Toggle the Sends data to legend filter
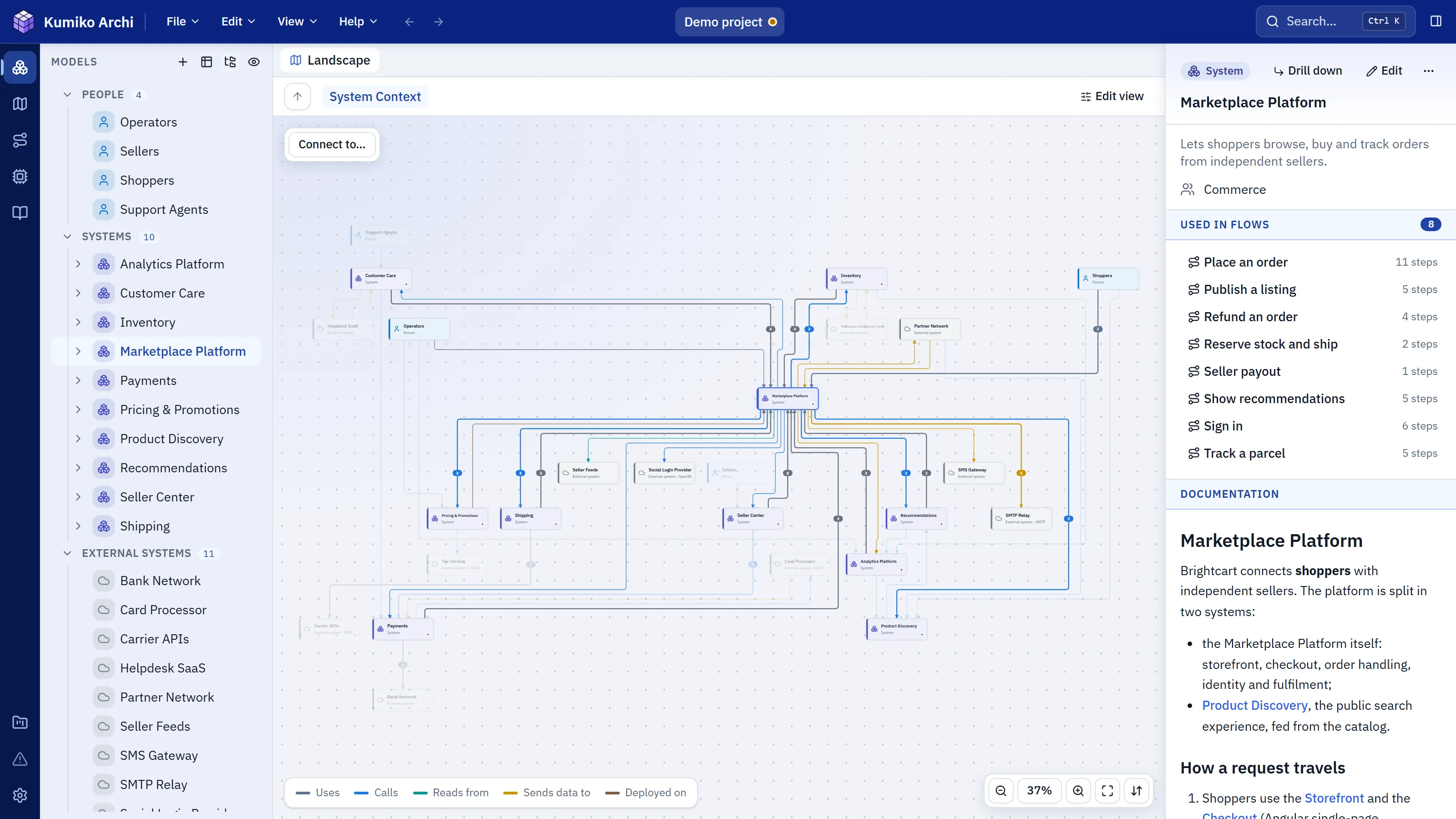 [546, 793]
